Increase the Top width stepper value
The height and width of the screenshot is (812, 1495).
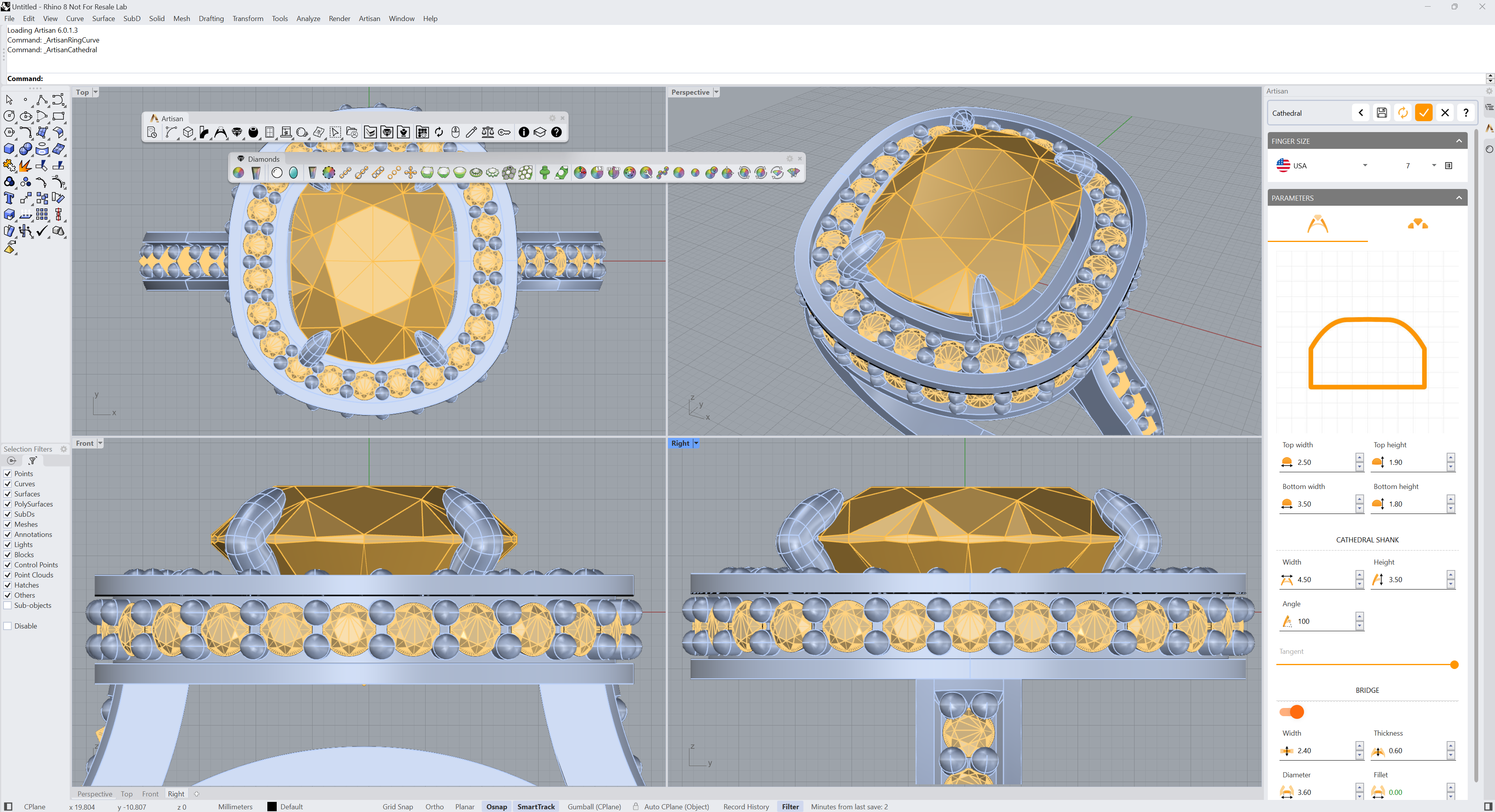tap(1359, 458)
